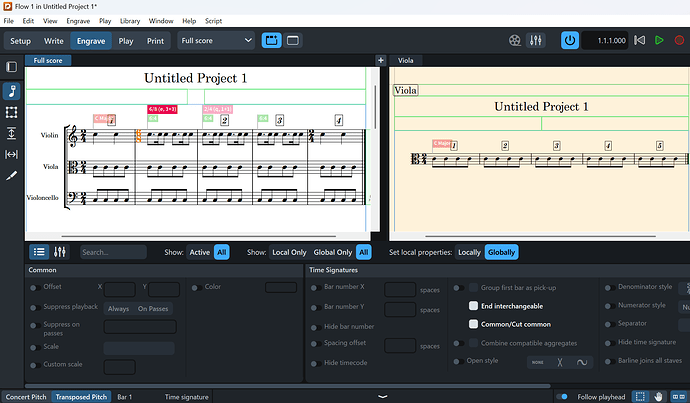Screen dimensions: 690x403
Task: Collapse the bottom panel with the chevron
Action: coord(383,396)
